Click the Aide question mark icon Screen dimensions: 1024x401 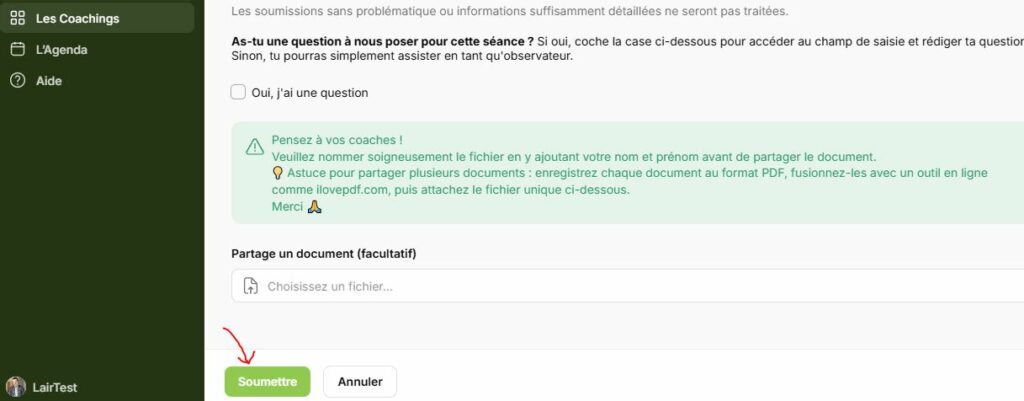pos(17,81)
